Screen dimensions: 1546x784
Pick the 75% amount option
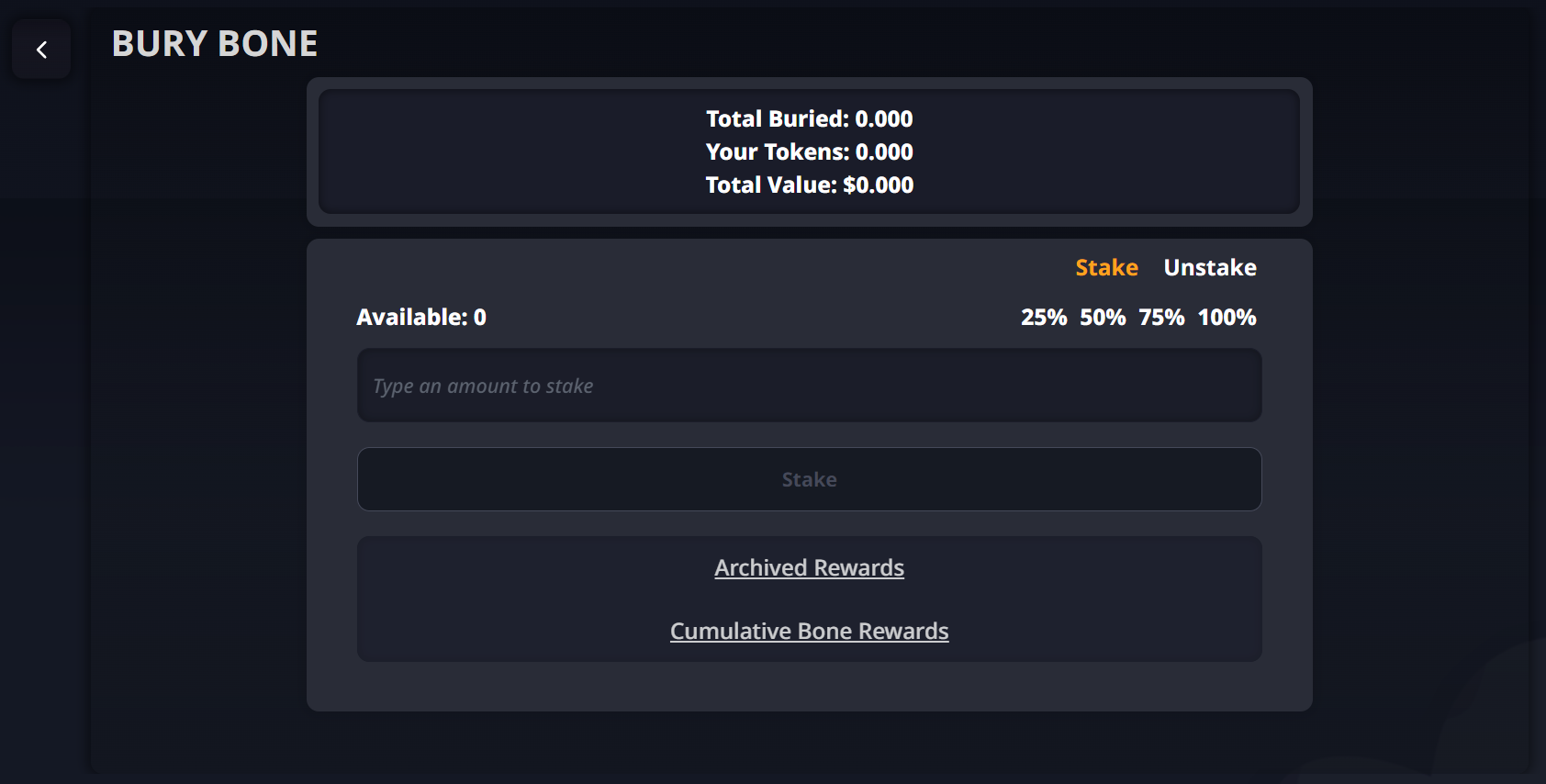point(1160,318)
